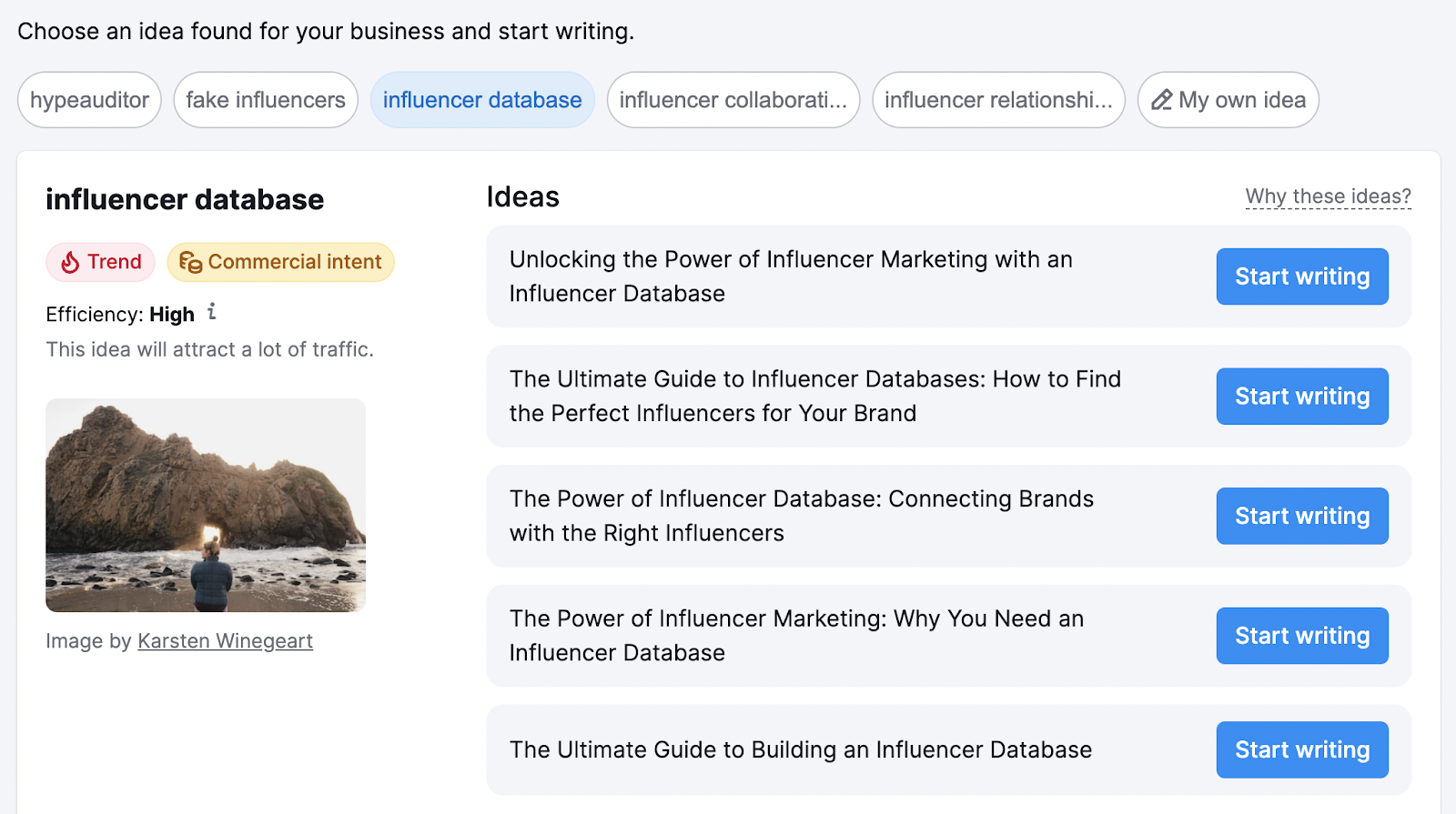Screen dimensions: 1456x814
Task: Click the beach rock arch thumbnail image
Action: tap(206, 505)
